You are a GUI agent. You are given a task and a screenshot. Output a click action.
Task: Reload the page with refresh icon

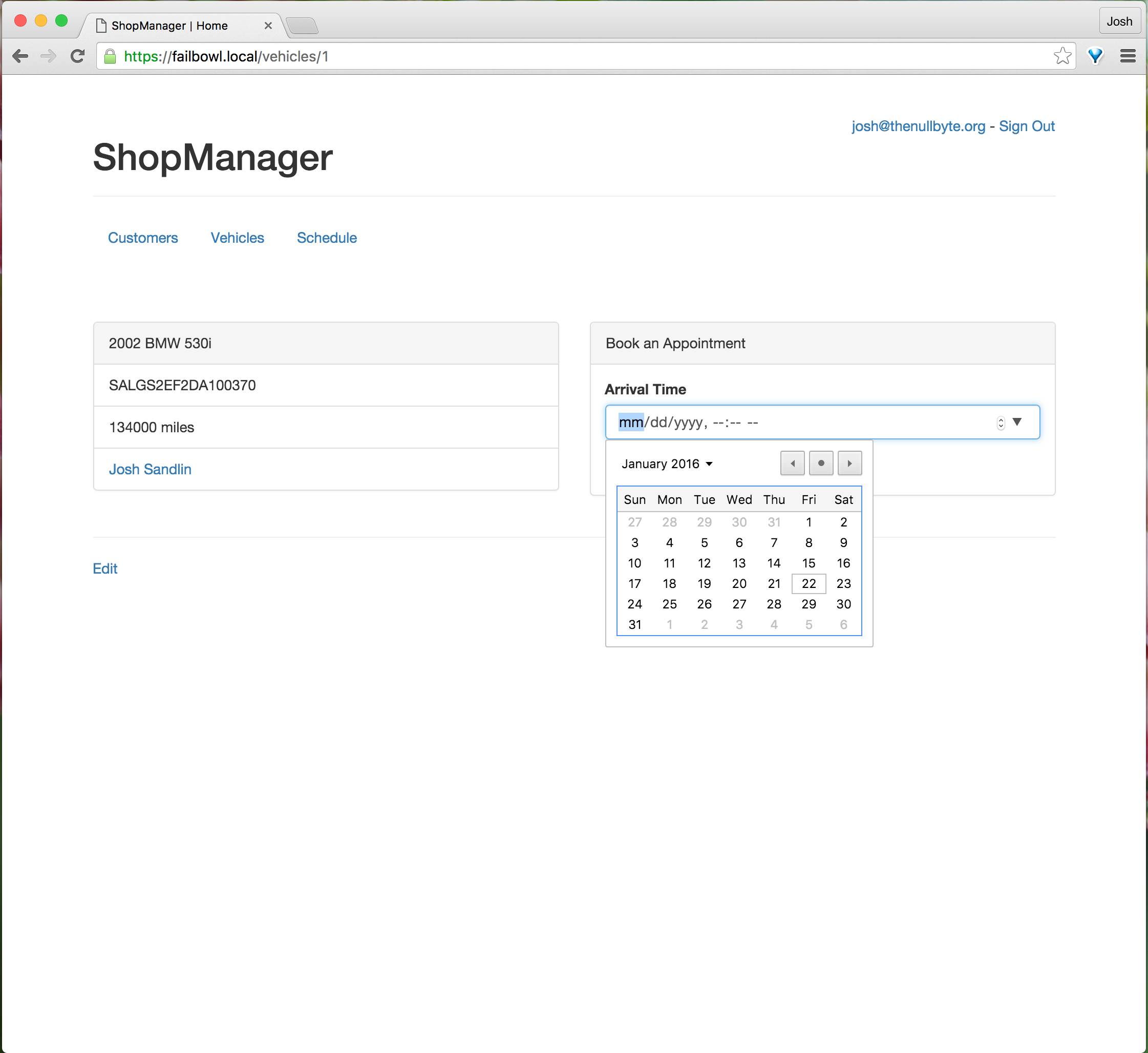point(77,56)
